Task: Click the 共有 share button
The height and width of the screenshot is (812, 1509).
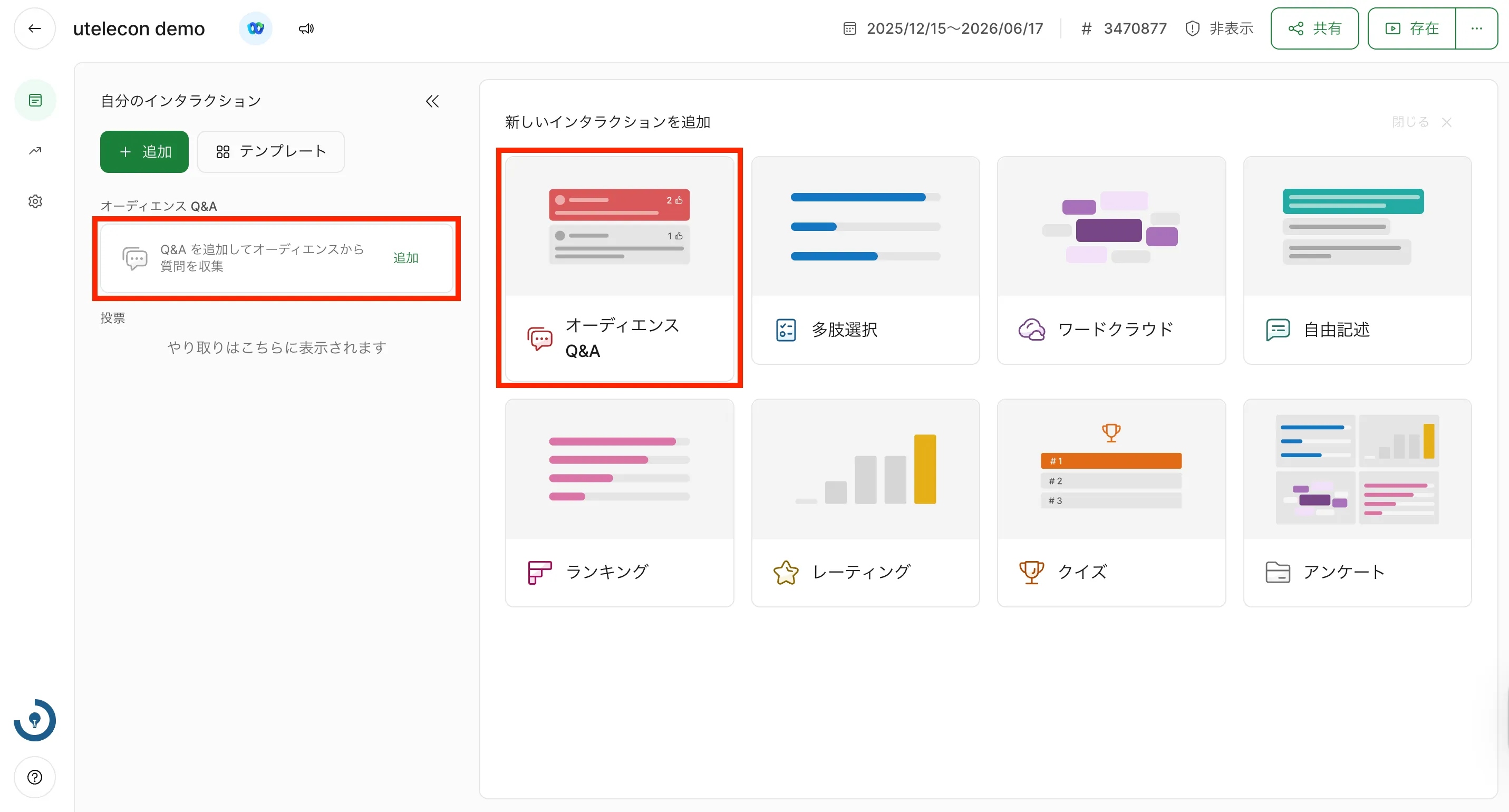Action: 1314,28
